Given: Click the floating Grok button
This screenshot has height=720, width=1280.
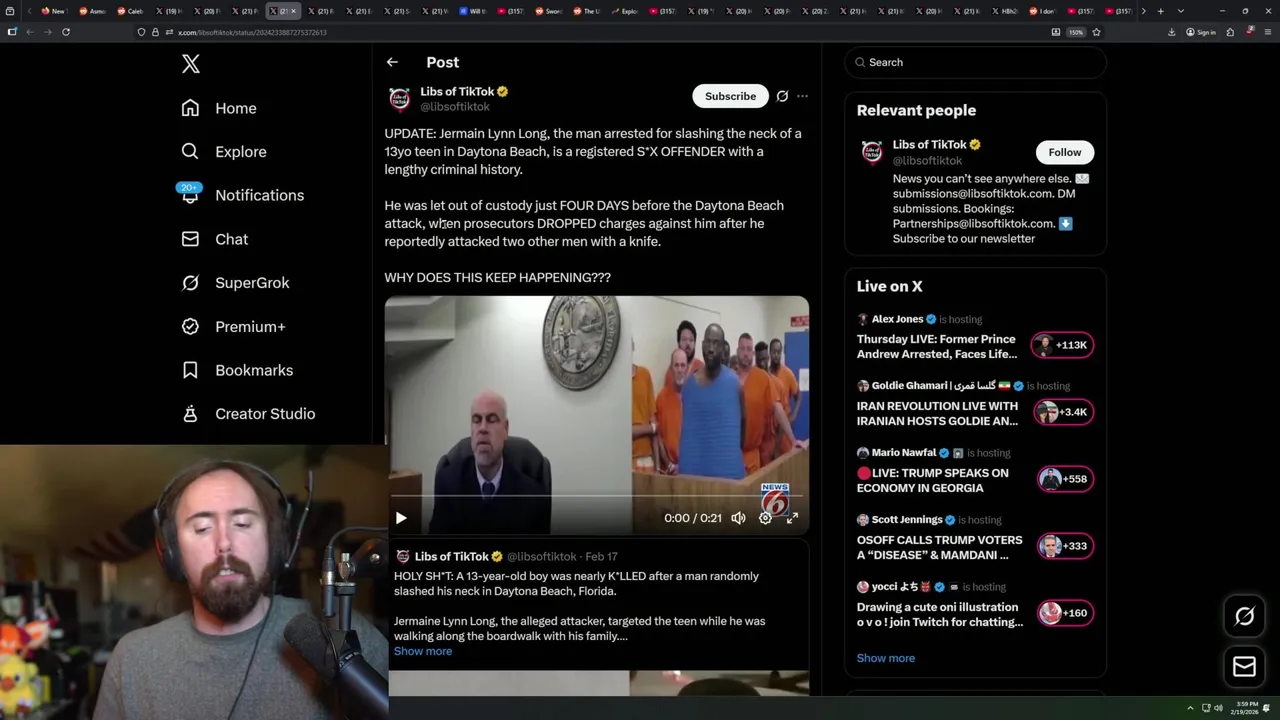Looking at the screenshot, I should coord(1244,616).
